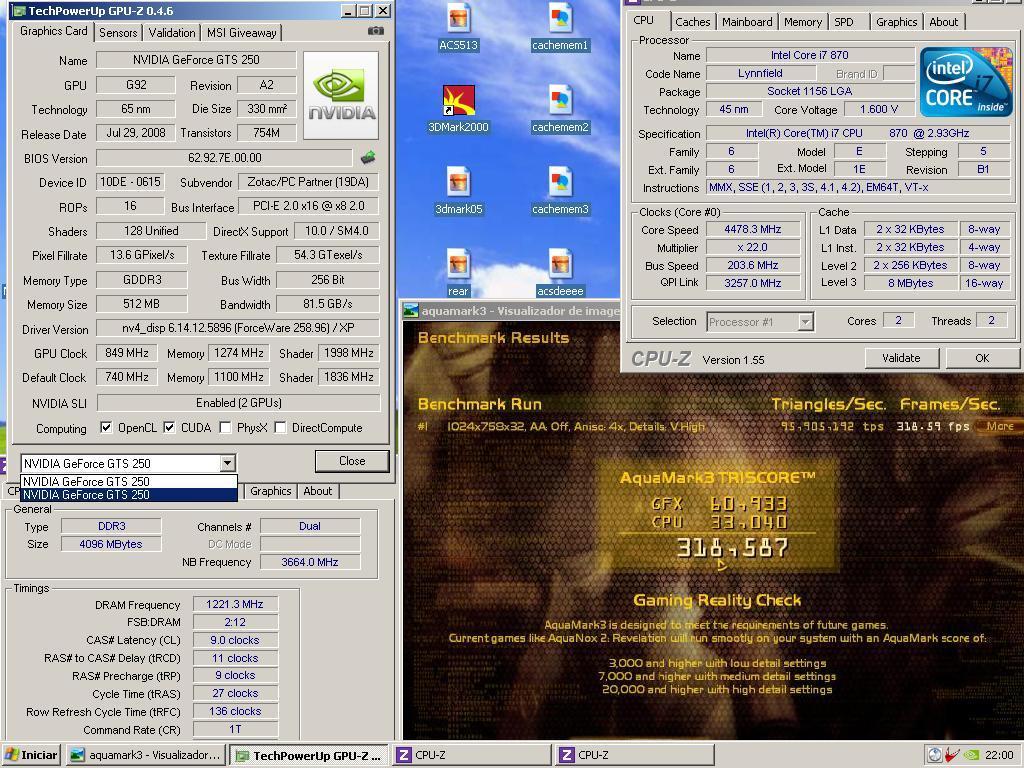Switch to the Sensors tab in GPU-Z
This screenshot has height=768, width=1024.
pyautogui.click(x=118, y=33)
